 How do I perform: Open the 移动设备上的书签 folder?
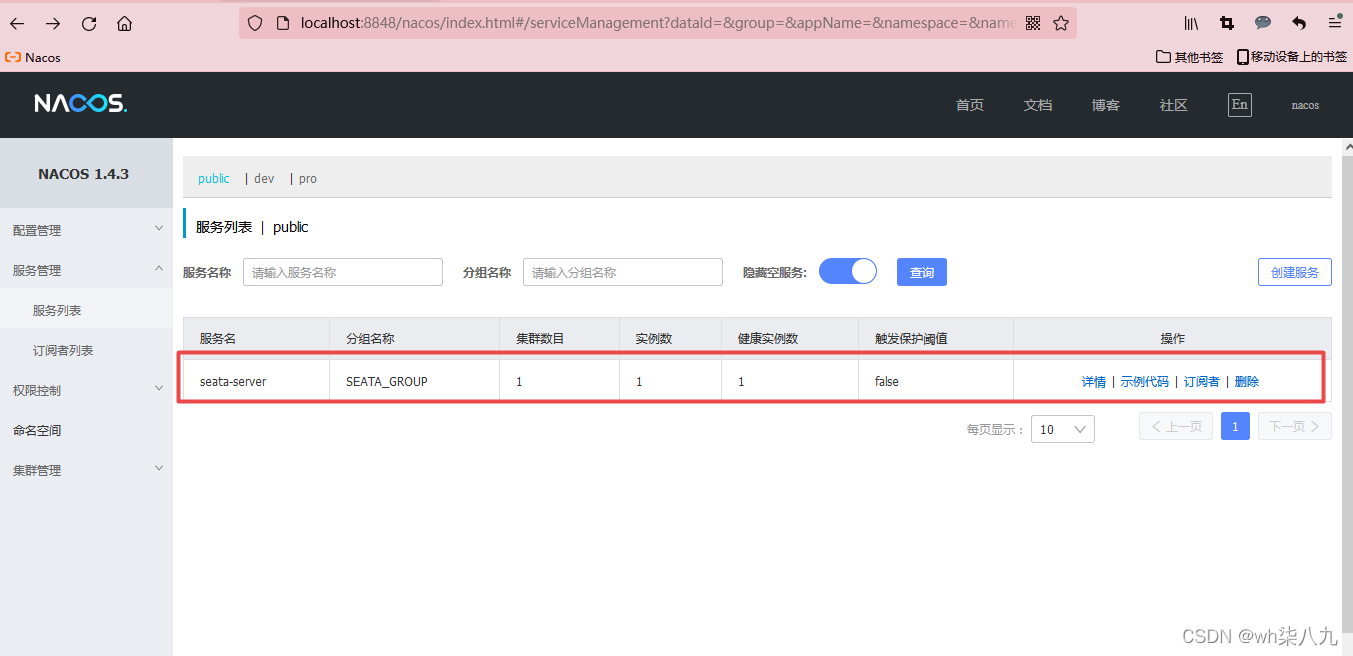coord(1292,57)
